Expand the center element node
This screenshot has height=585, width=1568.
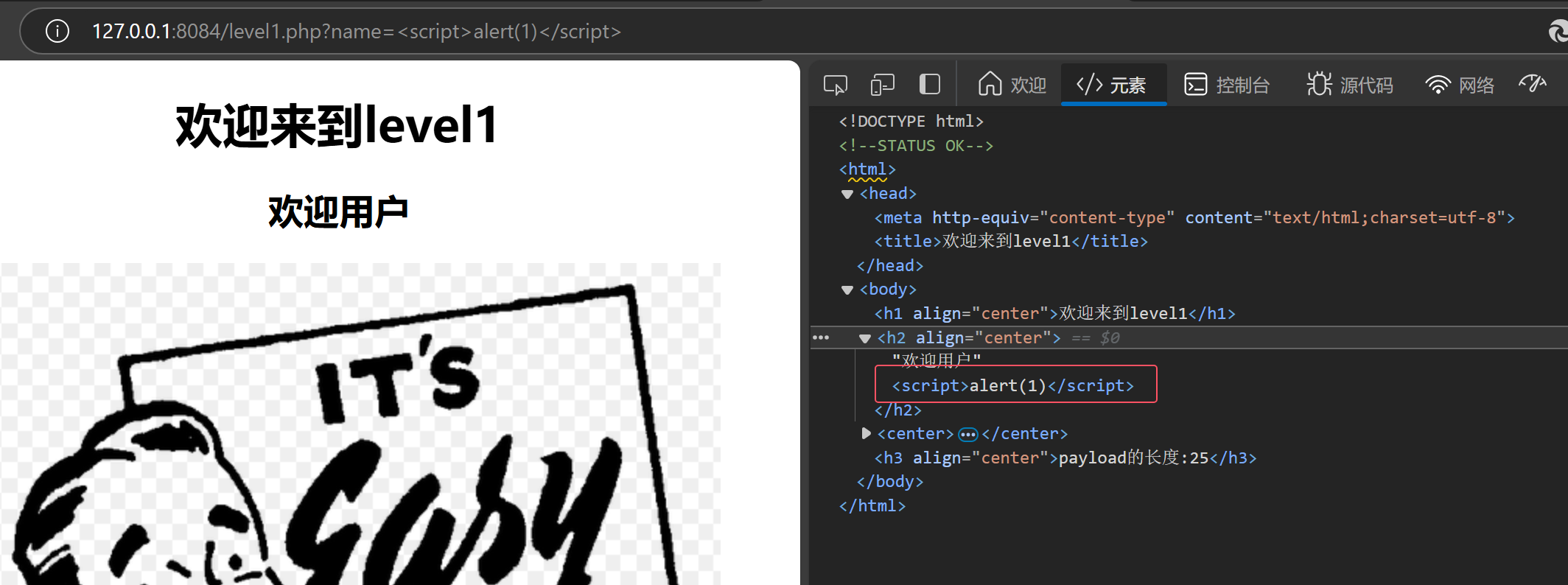(866, 433)
